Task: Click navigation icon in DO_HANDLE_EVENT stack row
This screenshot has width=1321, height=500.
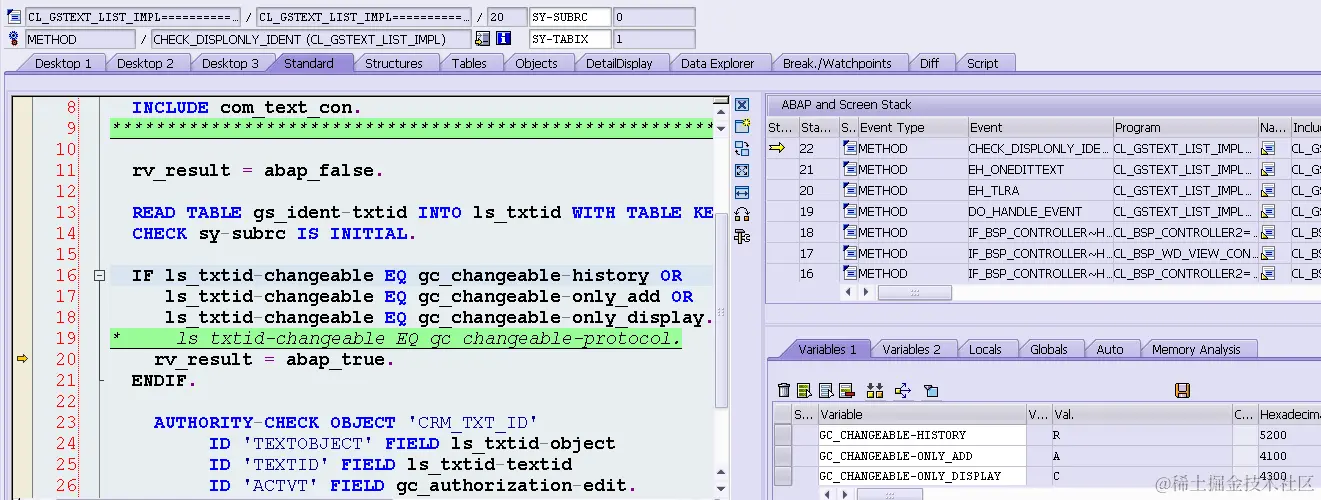Action: pyautogui.click(x=1268, y=211)
